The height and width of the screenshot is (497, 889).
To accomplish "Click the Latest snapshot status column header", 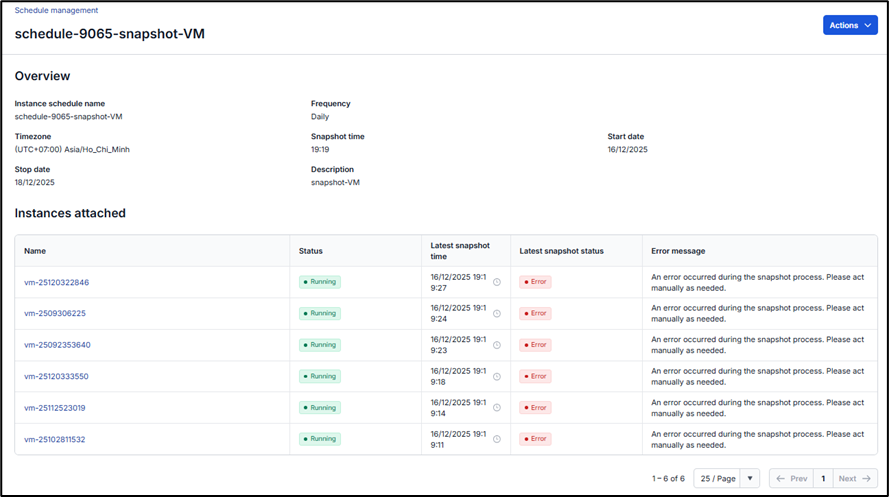I will click(x=561, y=251).
